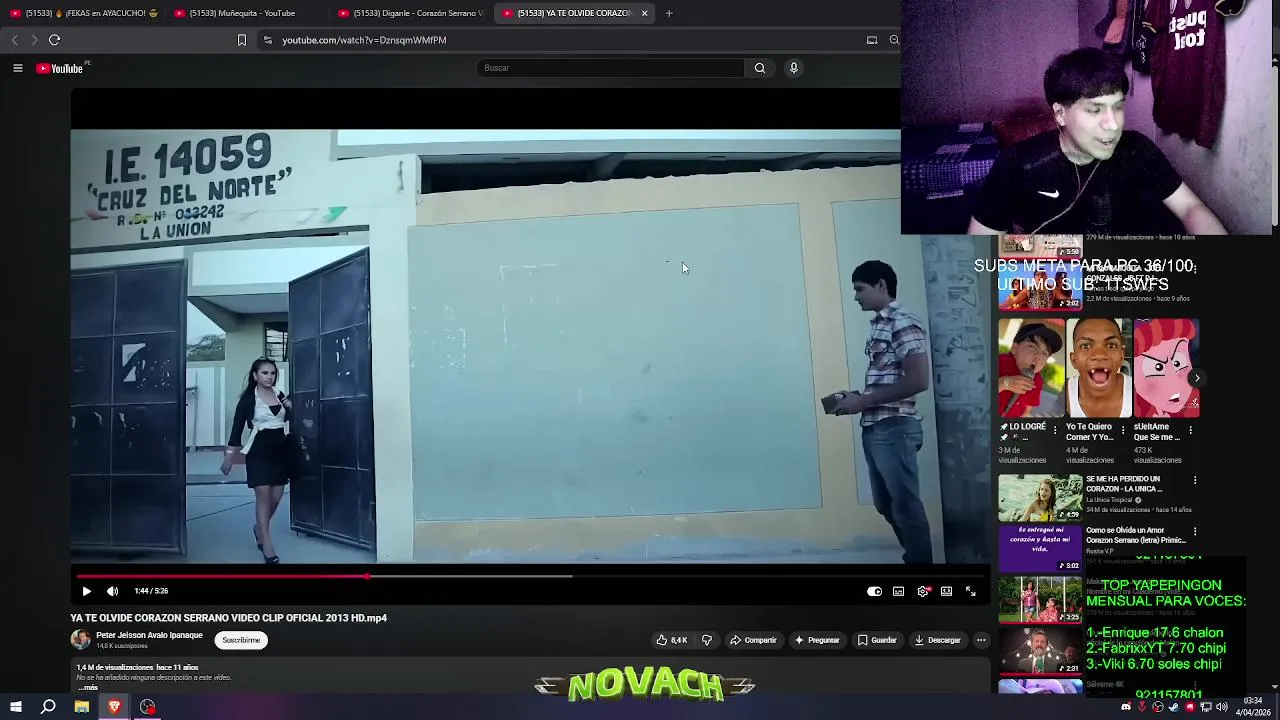The width and height of the screenshot is (1280, 720).
Task: Click the 1:44 / 5:26 time display
Action: [x=151, y=591]
